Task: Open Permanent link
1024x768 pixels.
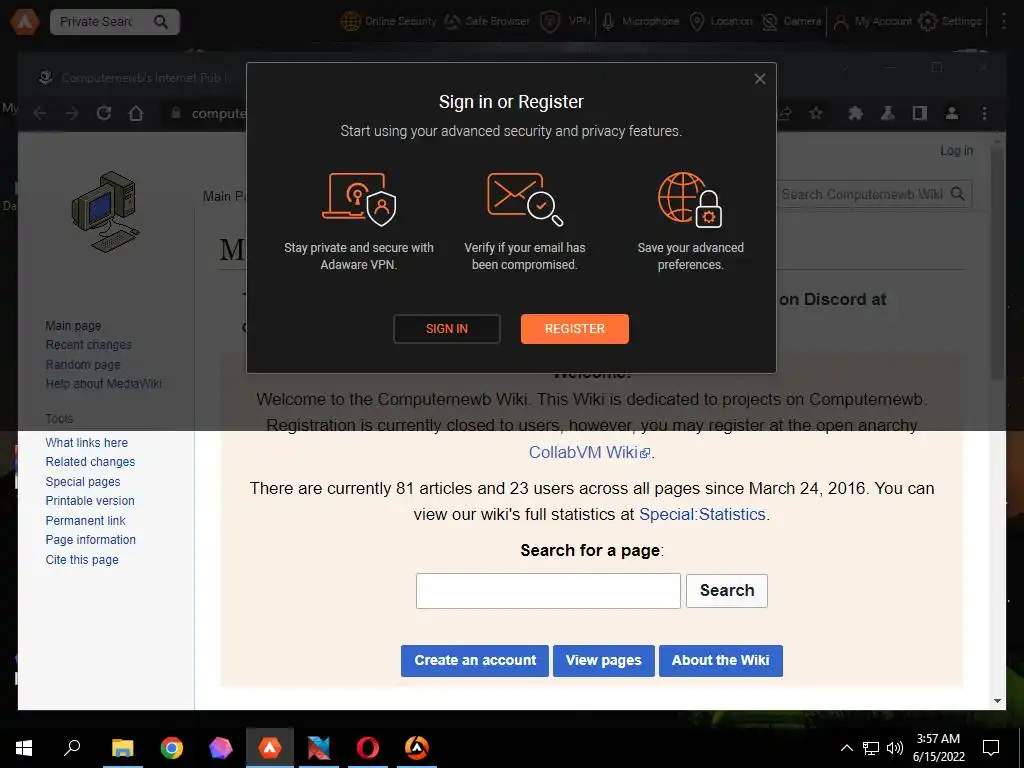Action: point(86,520)
